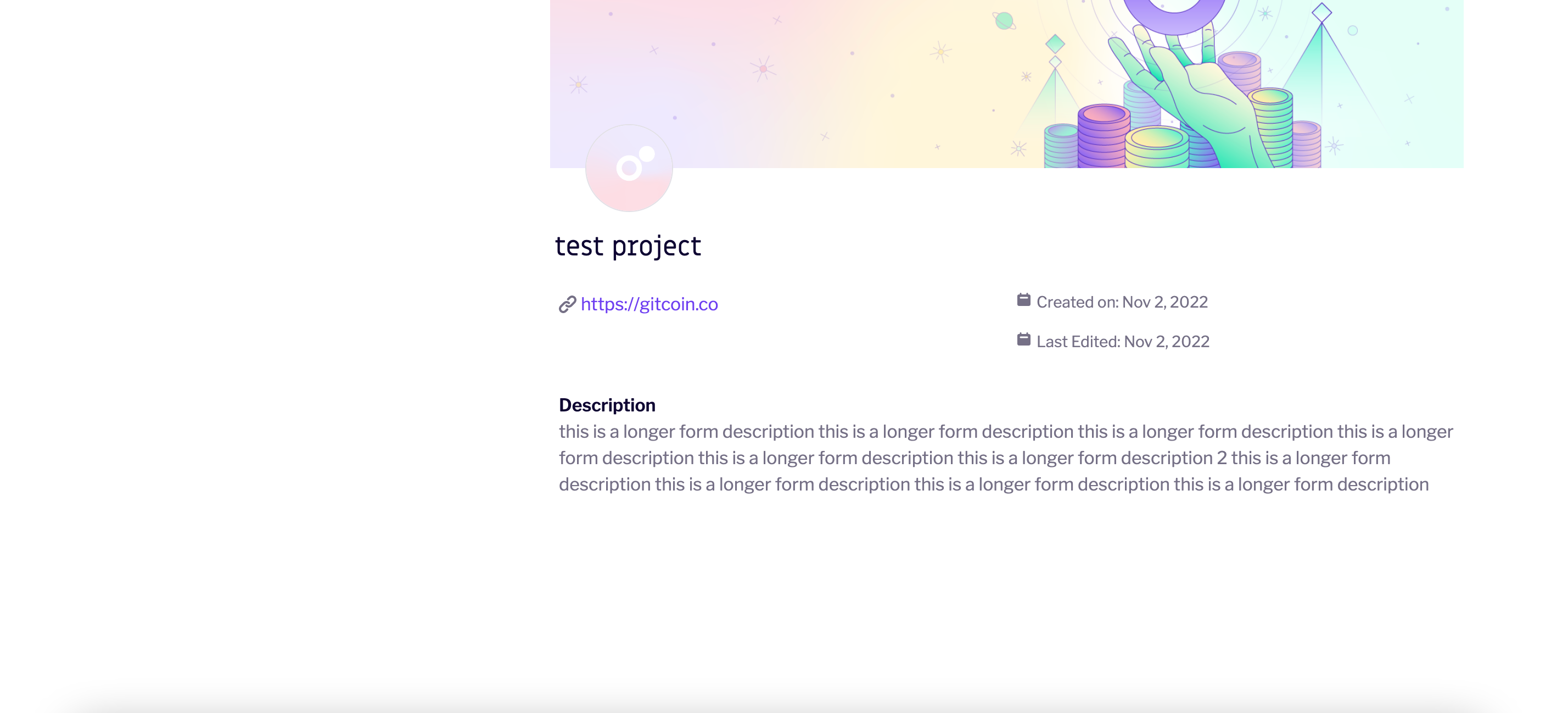Click the first line of the description text
Image resolution: width=1568 pixels, height=713 pixels.
tap(1004, 431)
